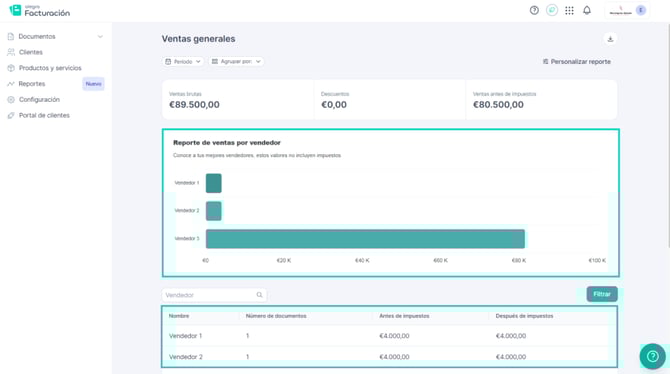670x374 pixels.
Task: Click the search magnifier in Vendedor field
Action: (259, 295)
